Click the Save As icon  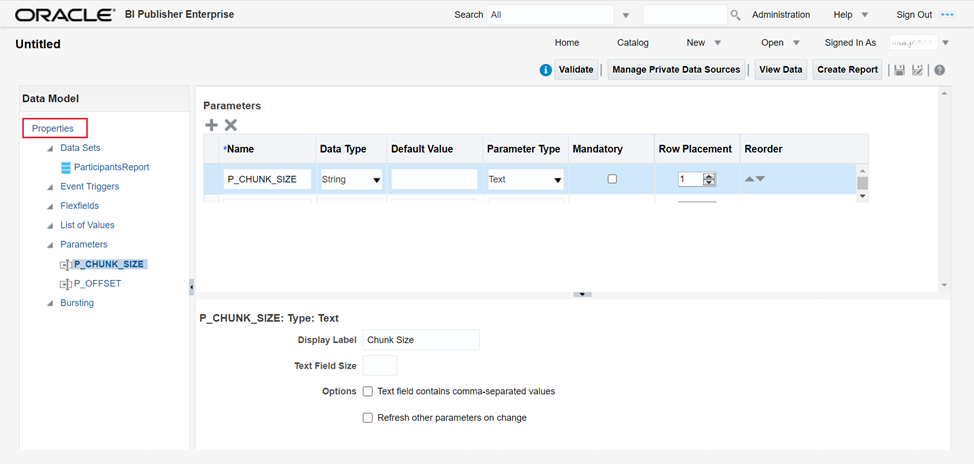[x=918, y=70]
